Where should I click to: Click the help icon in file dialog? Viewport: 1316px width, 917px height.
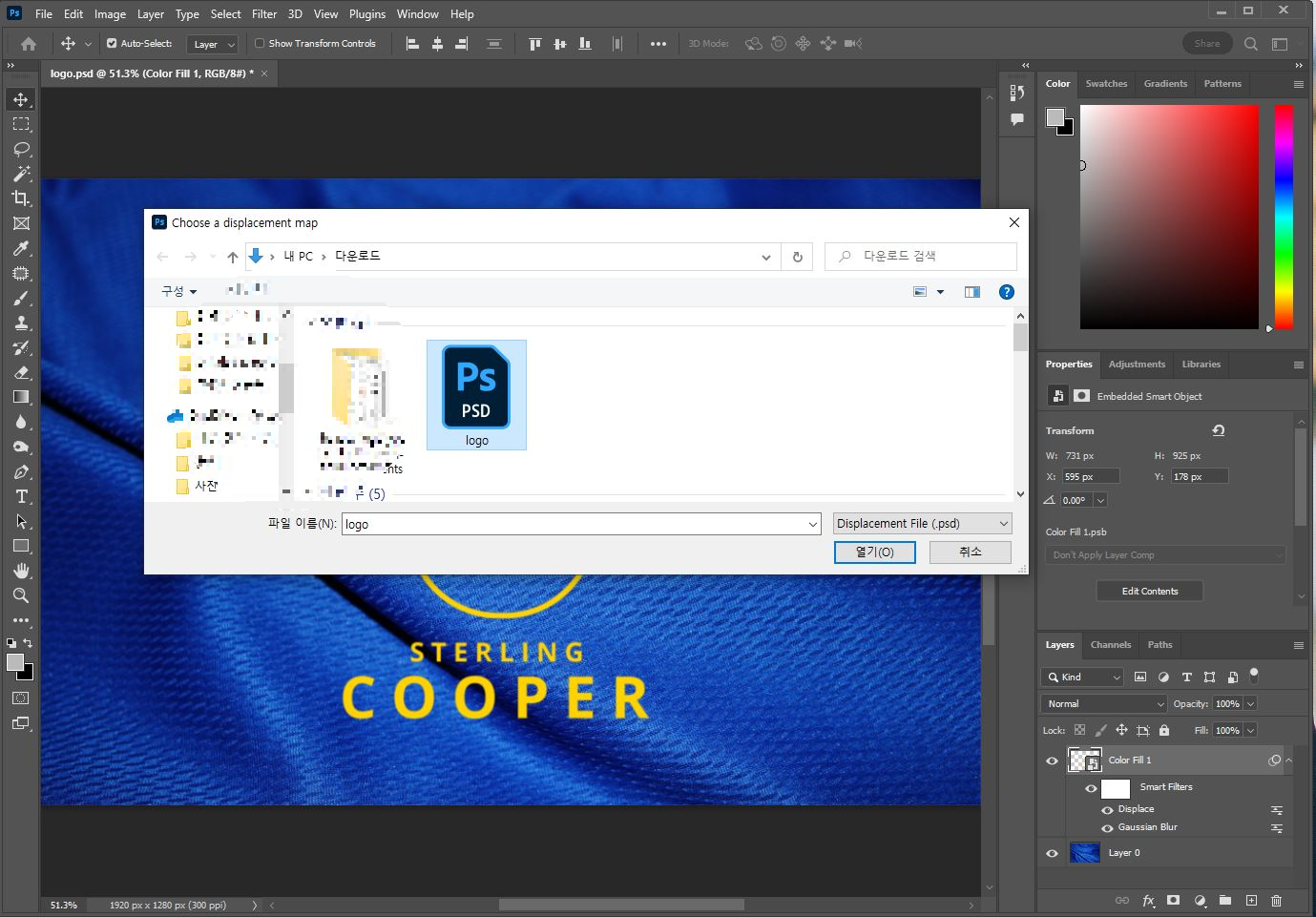(1006, 292)
